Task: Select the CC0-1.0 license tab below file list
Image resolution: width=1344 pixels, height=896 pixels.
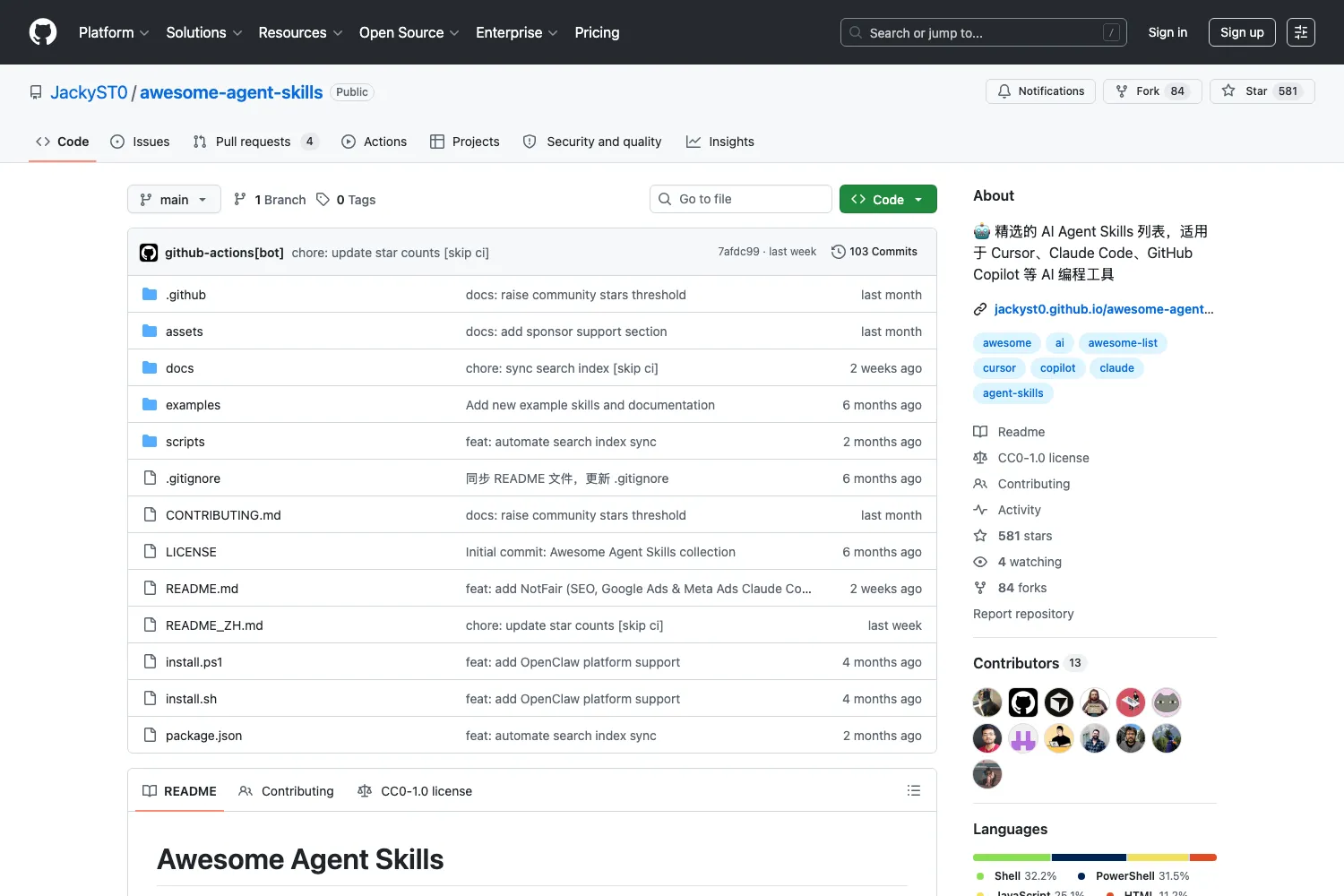Action: (x=415, y=791)
